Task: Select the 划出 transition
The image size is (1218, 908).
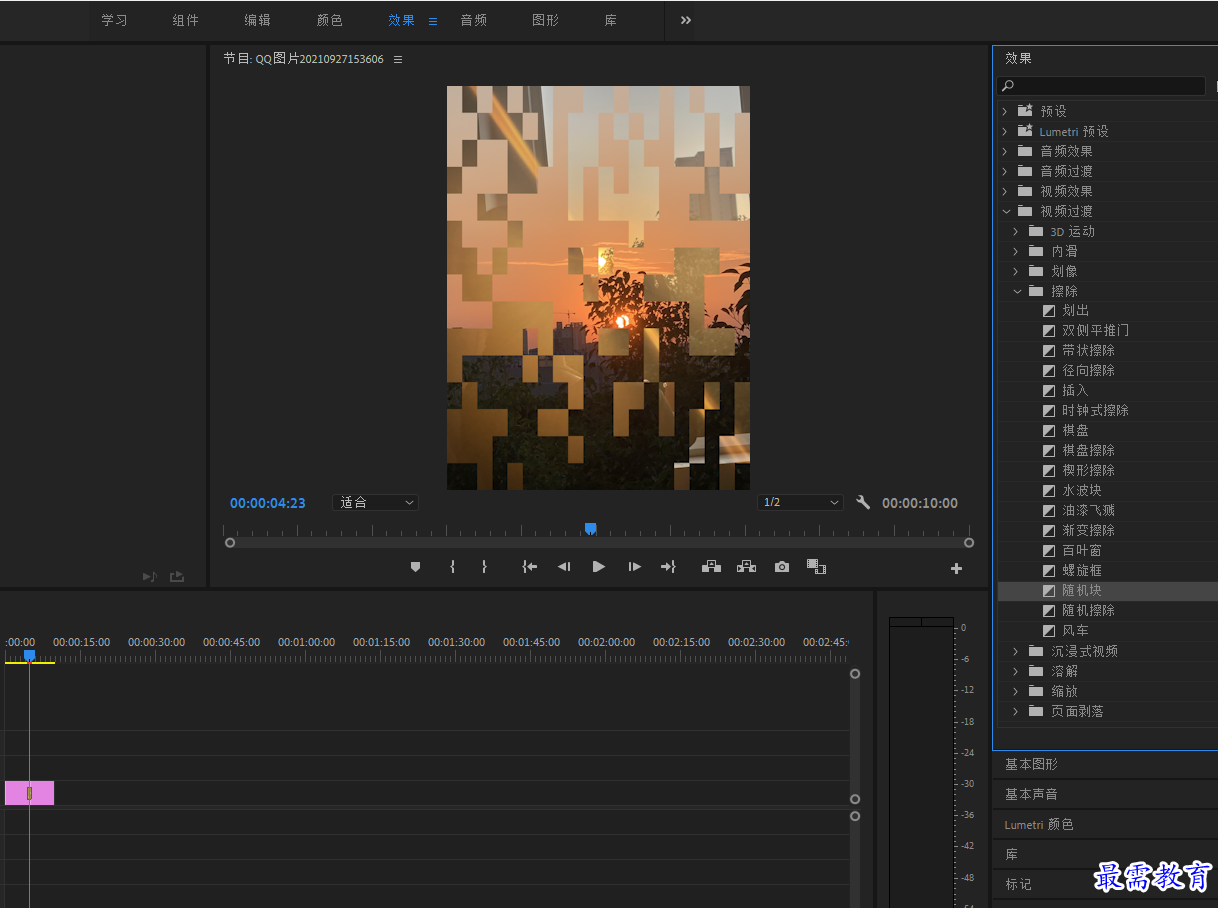Action: coord(1076,311)
